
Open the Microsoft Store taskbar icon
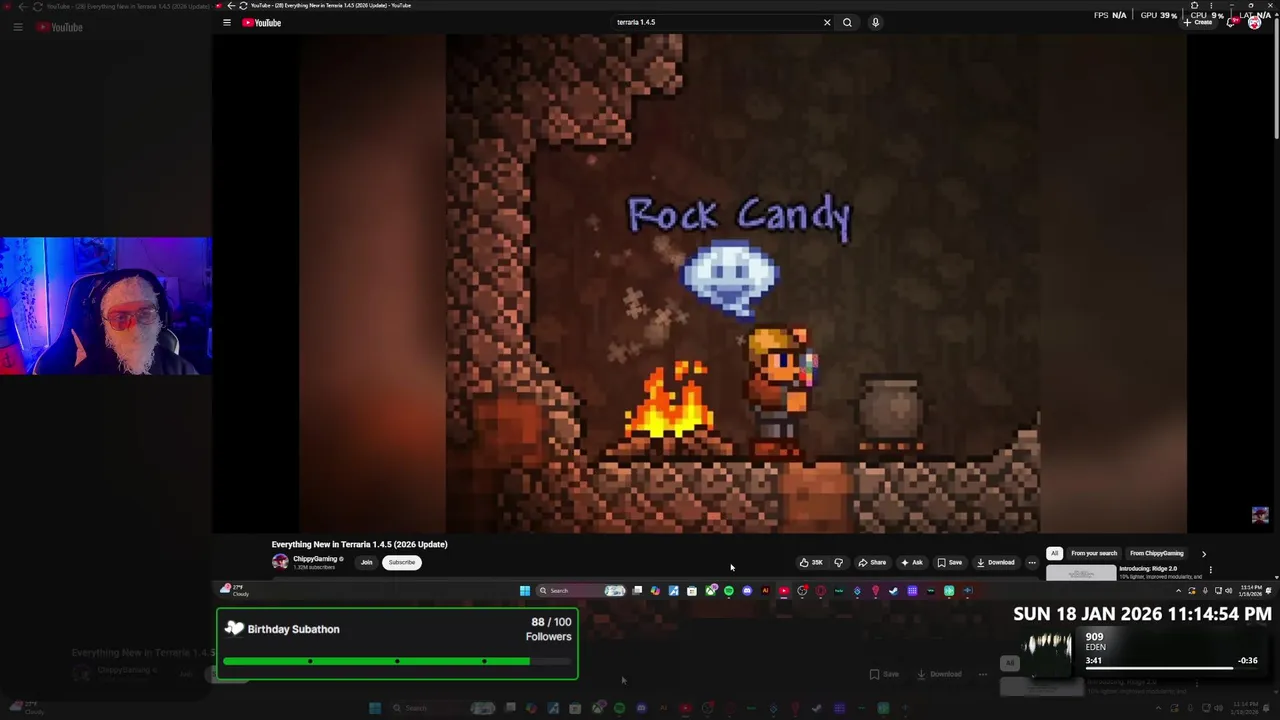[x=691, y=591]
